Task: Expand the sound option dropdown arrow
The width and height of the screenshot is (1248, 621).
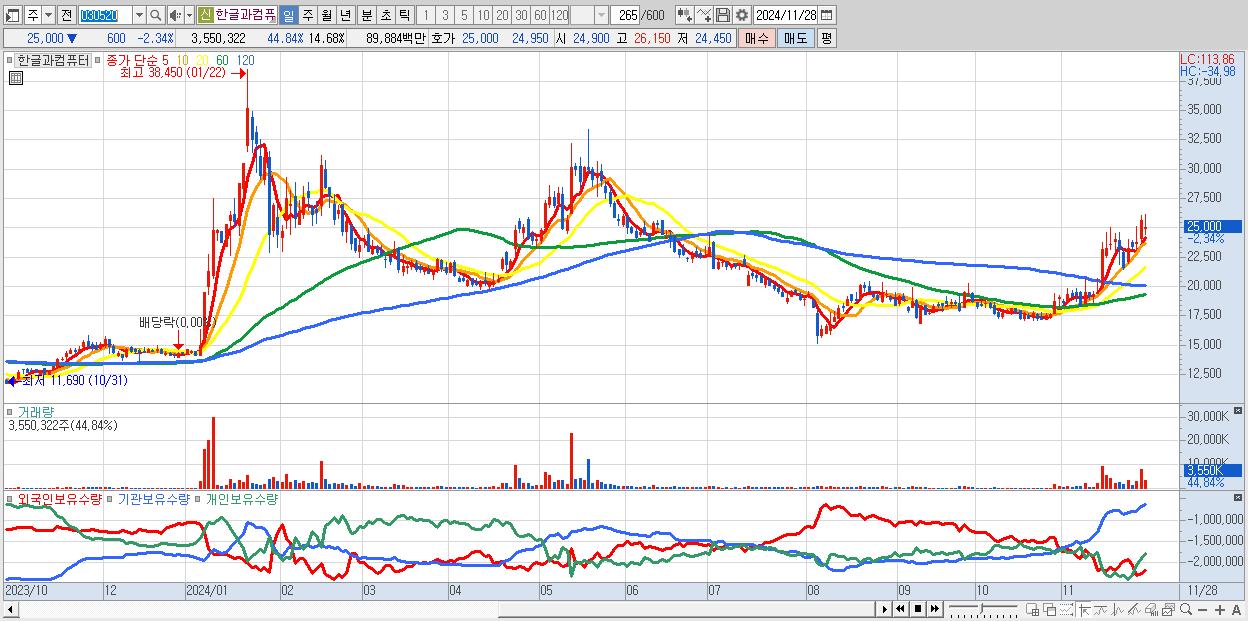Action: point(189,15)
